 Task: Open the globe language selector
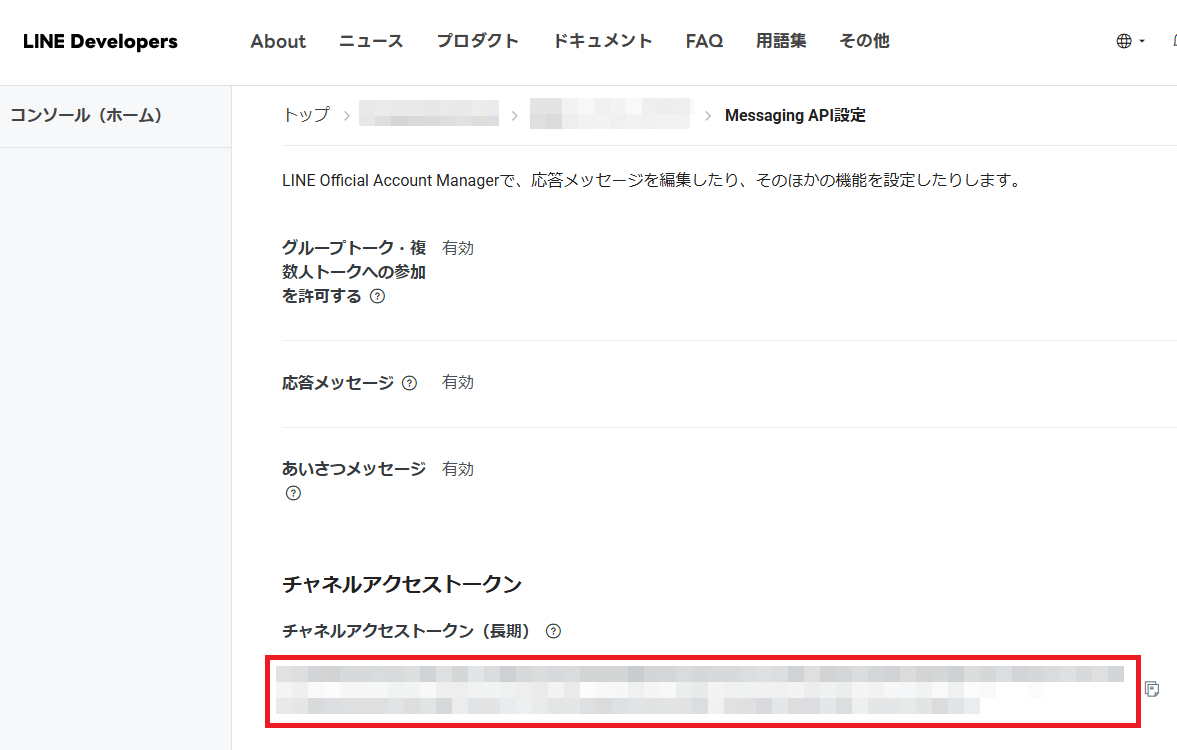[x=1129, y=41]
